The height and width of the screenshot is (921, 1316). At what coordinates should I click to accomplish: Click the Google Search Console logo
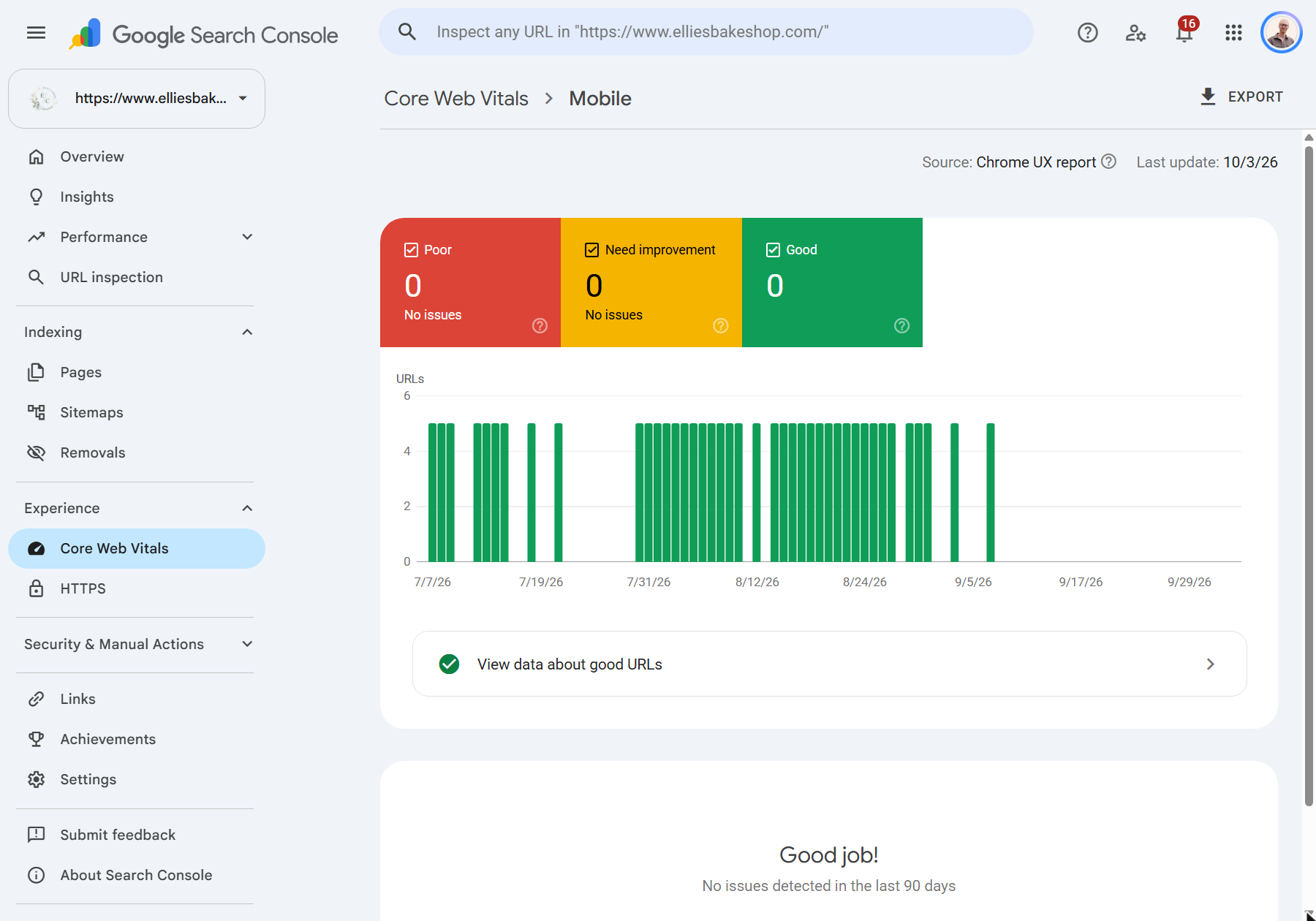click(x=203, y=34)
